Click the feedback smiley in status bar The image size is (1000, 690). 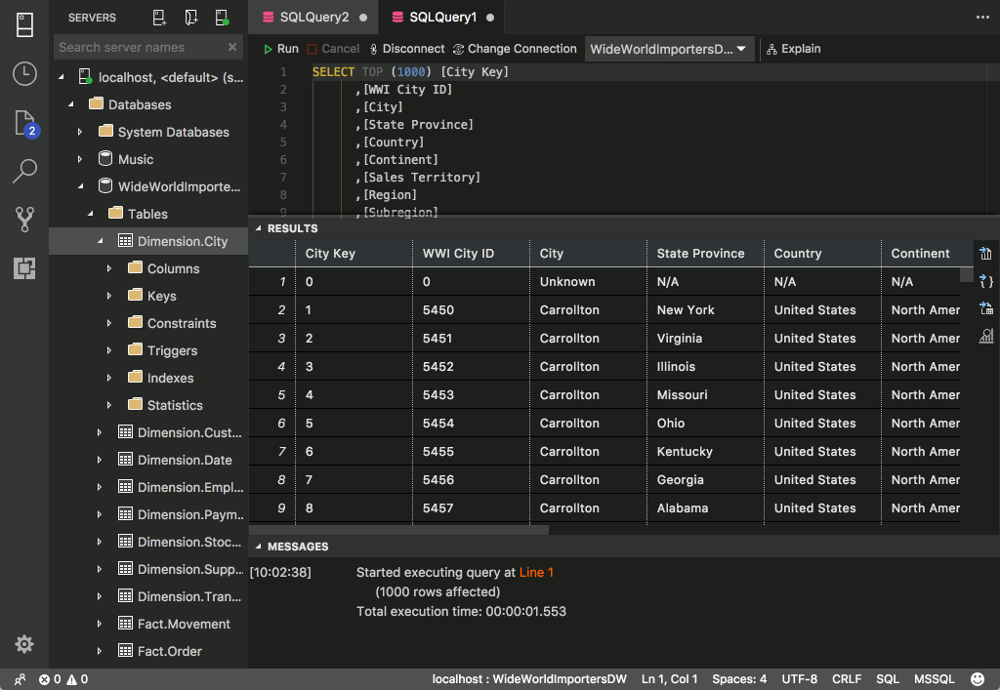coord(976,679)
